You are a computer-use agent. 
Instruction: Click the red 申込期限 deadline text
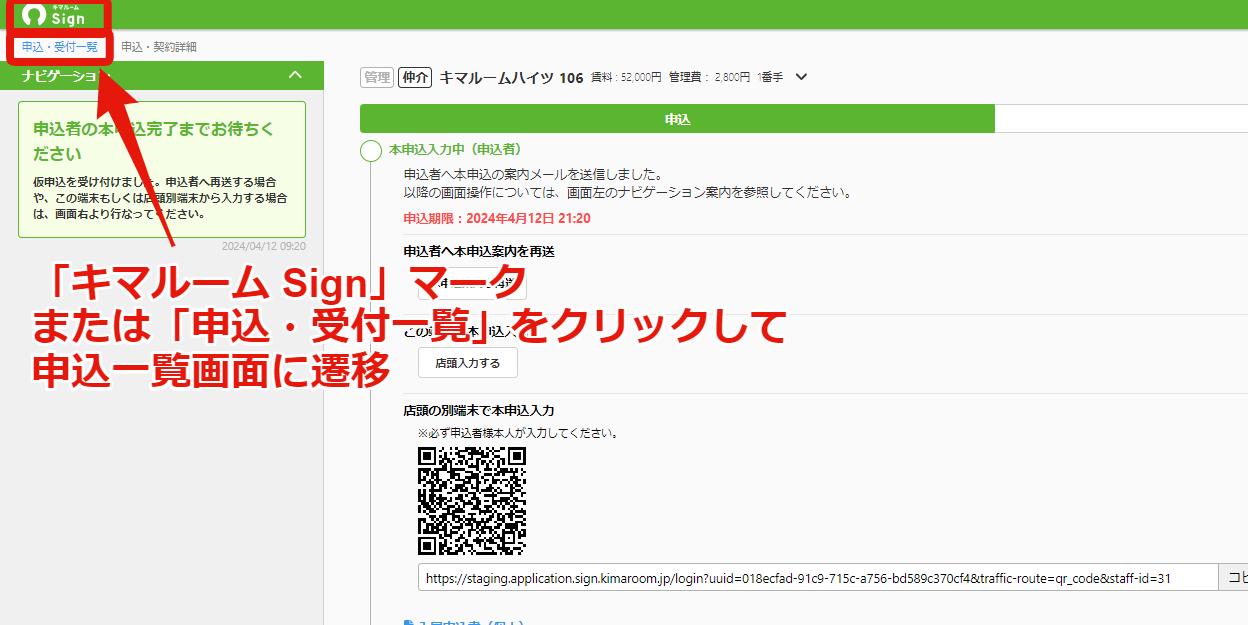coord(496,218)
